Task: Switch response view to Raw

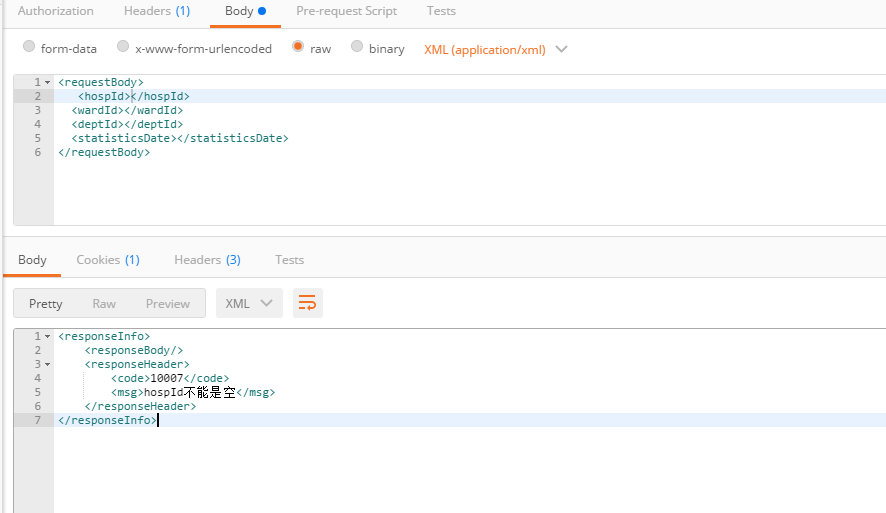Action: click(104, 303)
